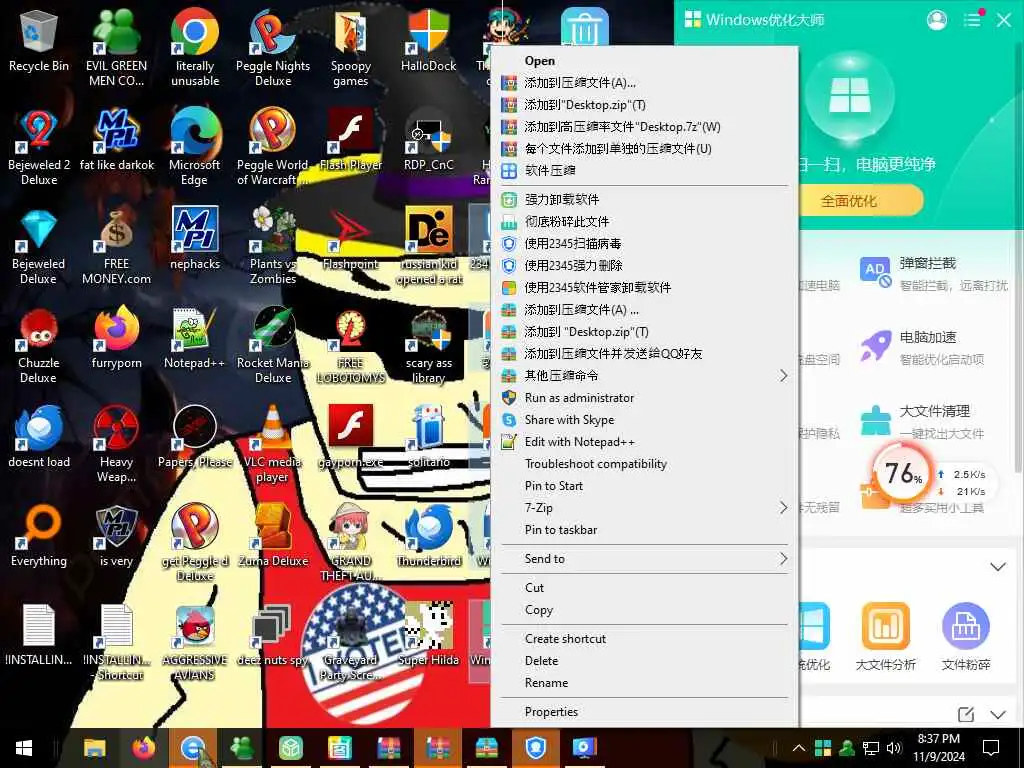Expand the 7-Zip submenu
This screenshot has width=1024, height=768.
[x=645, y=507]
